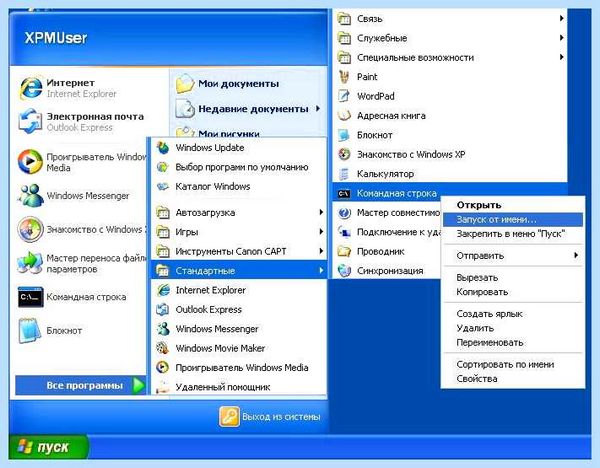Click the Outlook Express email icon in pinned list

tap(31, 122)
